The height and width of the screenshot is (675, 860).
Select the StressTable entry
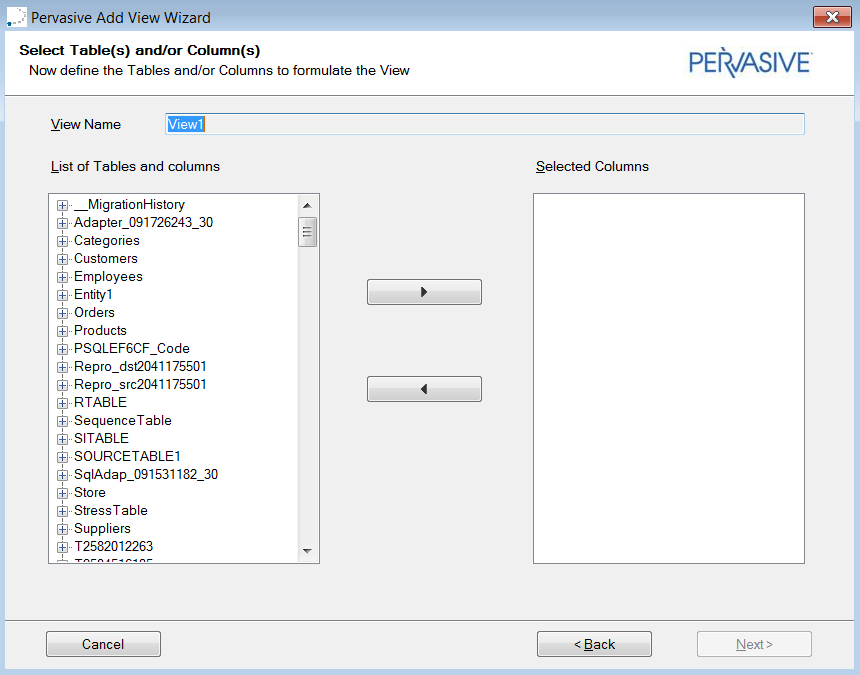click(x=110, y=511)
